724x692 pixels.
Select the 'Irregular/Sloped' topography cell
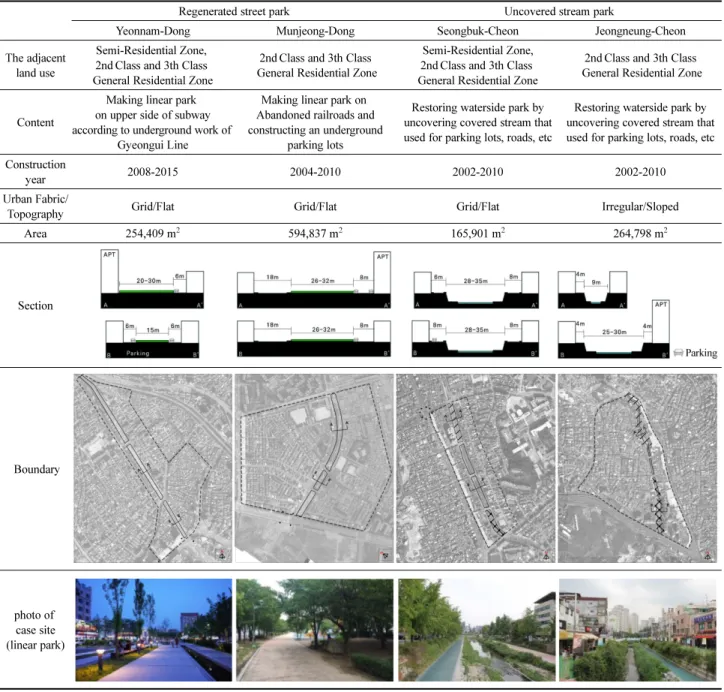[x=640, y=206]
